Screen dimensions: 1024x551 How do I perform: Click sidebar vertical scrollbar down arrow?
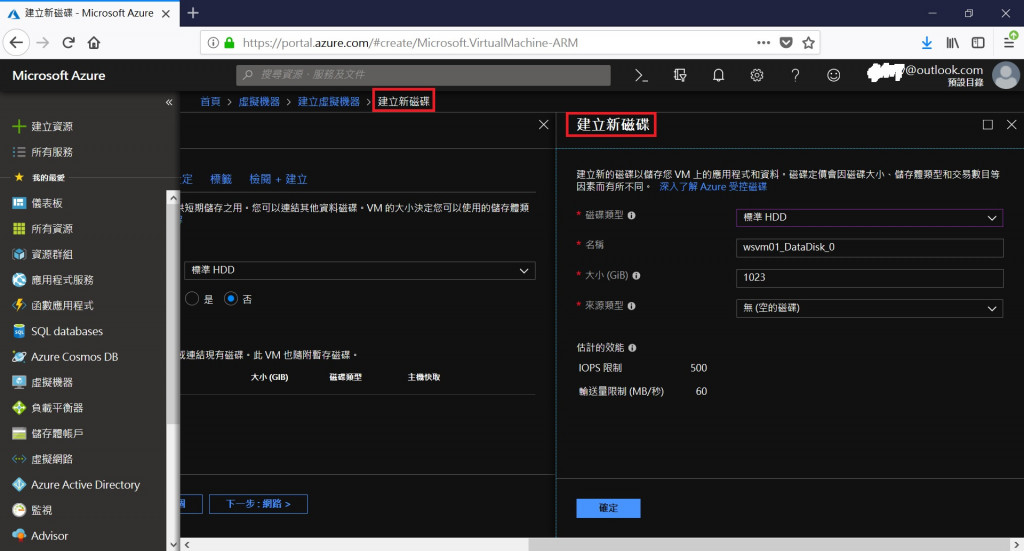[x=172, y=544]
